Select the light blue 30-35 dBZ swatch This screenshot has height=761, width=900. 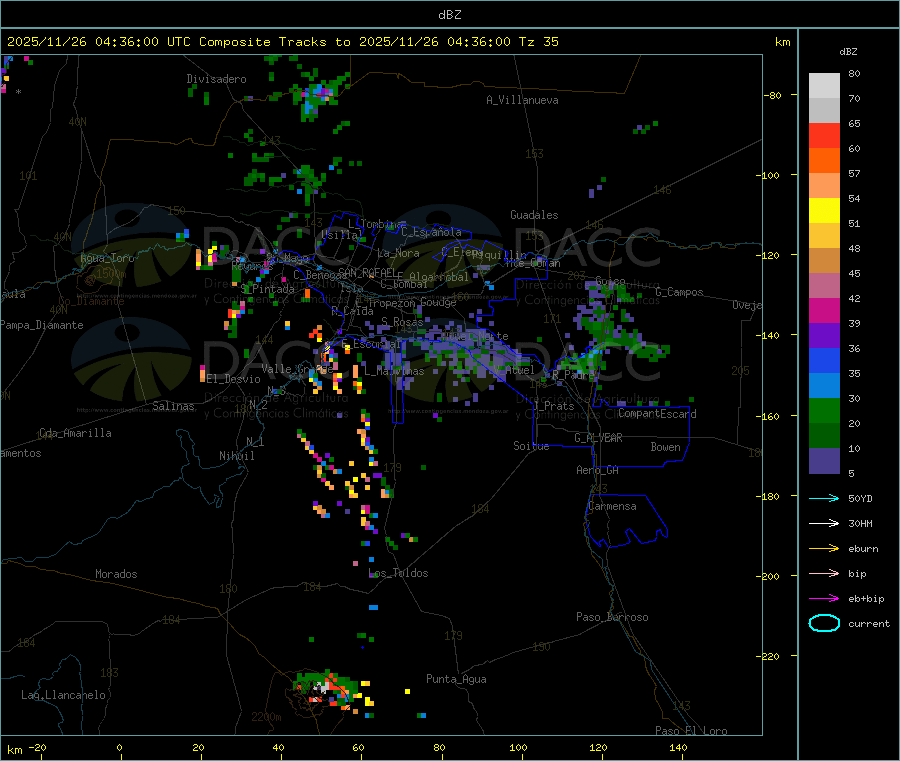point(824,386)
